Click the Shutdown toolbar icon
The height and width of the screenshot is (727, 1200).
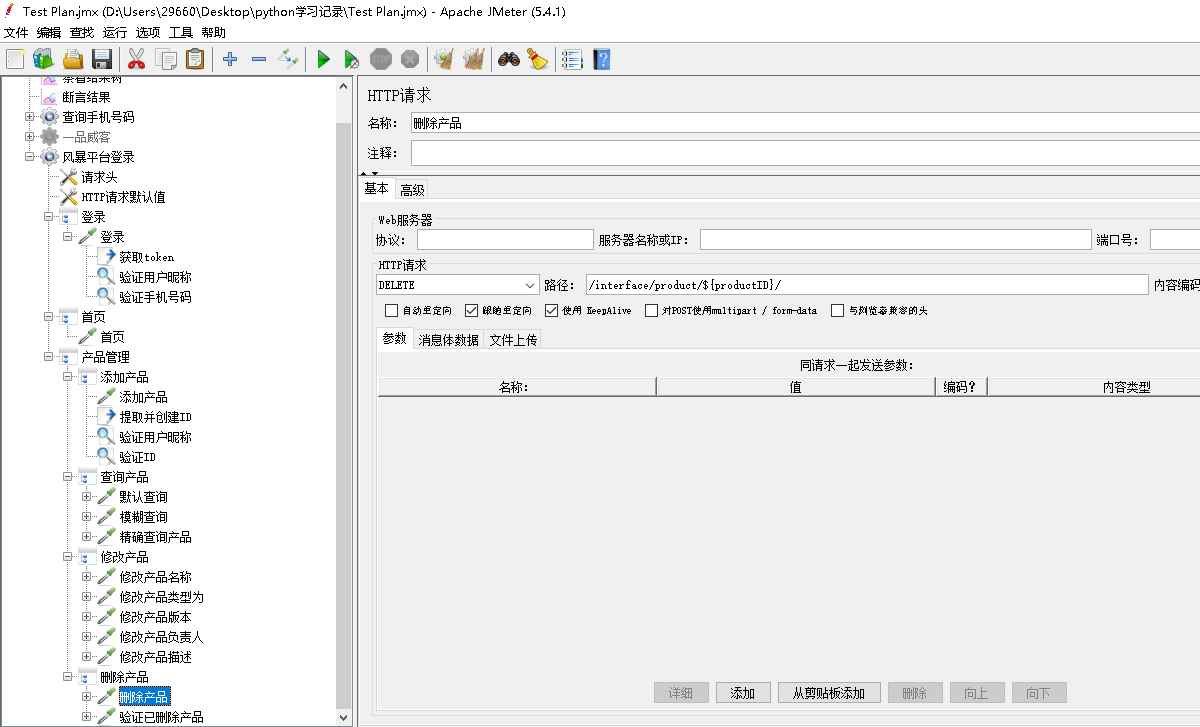(x=410, y=59)
